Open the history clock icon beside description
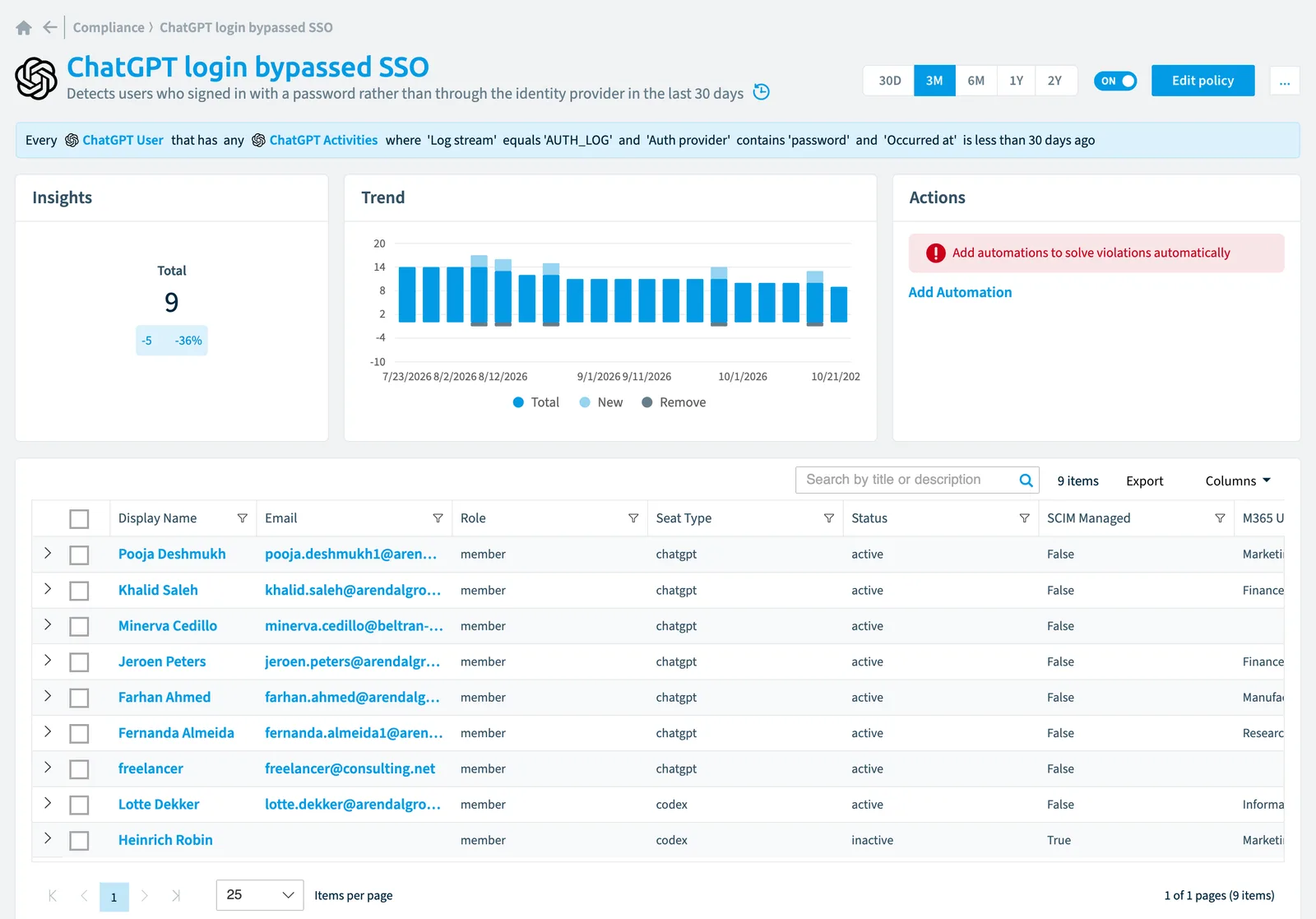This screenshot has height=919, width=1316. [762, 92]
